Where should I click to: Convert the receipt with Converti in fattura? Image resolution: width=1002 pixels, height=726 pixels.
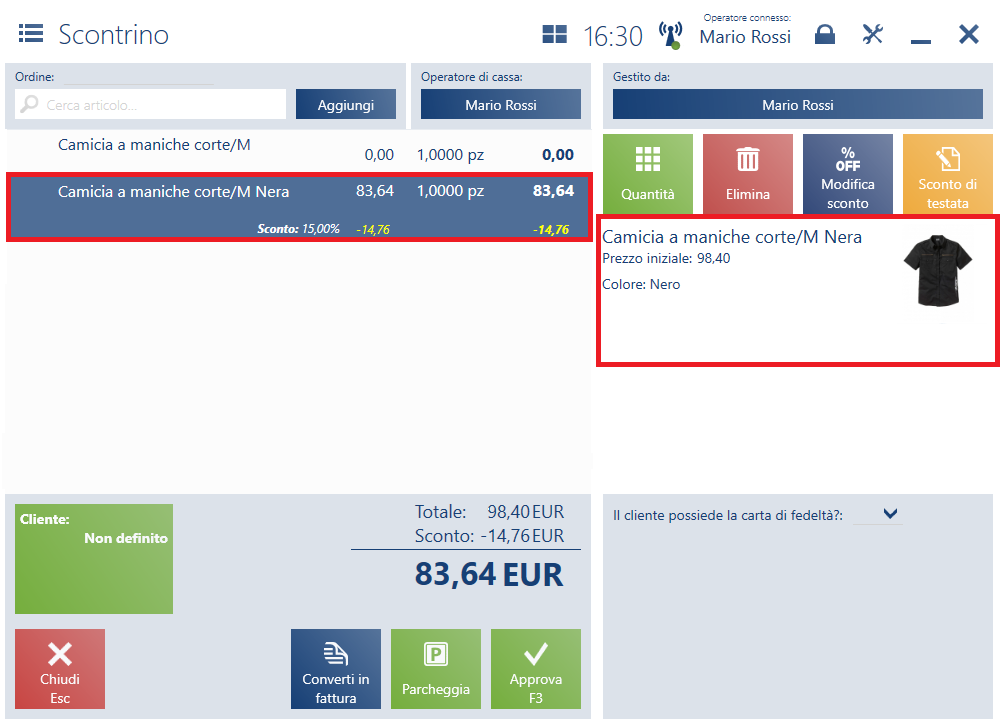pos(335,669)
